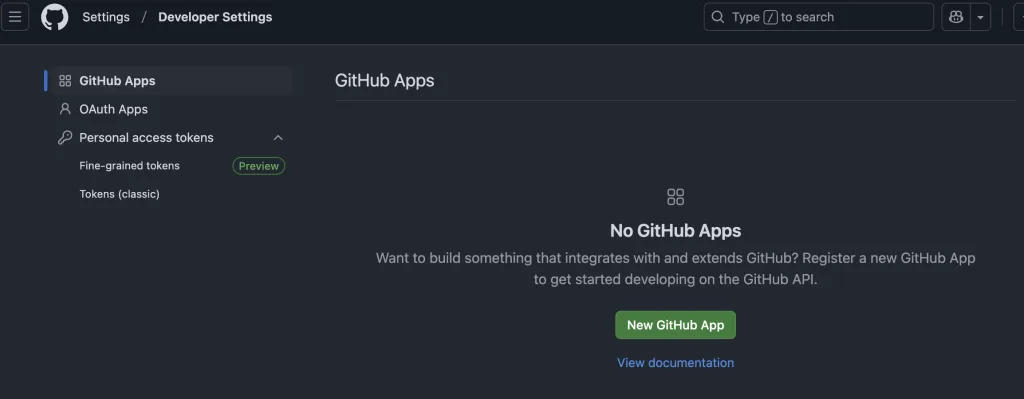The height and width of the screenshot is (399, 1024).
Task: Open GitHub Copilot chat icon
Action: (956, 17)
